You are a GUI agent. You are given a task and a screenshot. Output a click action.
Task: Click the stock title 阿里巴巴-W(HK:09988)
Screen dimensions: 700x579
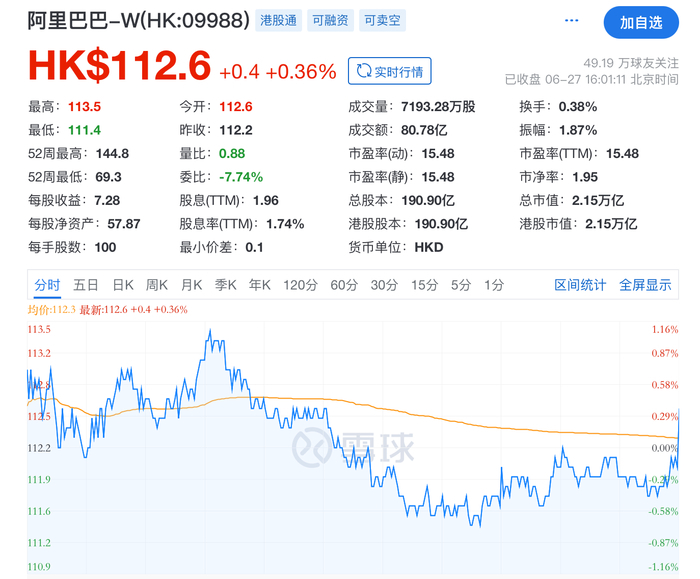click(138, 21)
